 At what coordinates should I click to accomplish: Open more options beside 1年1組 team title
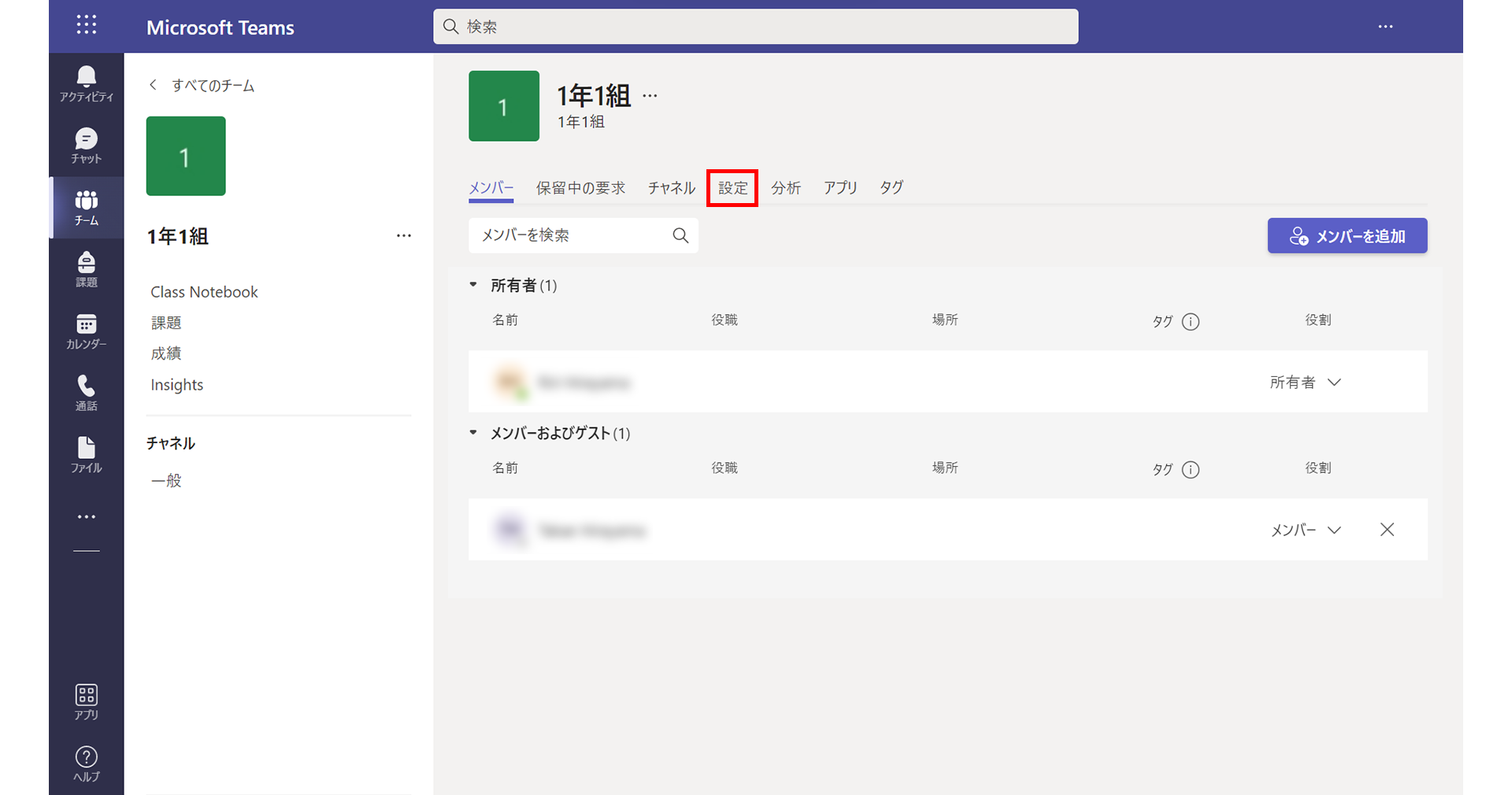point(650,96)
